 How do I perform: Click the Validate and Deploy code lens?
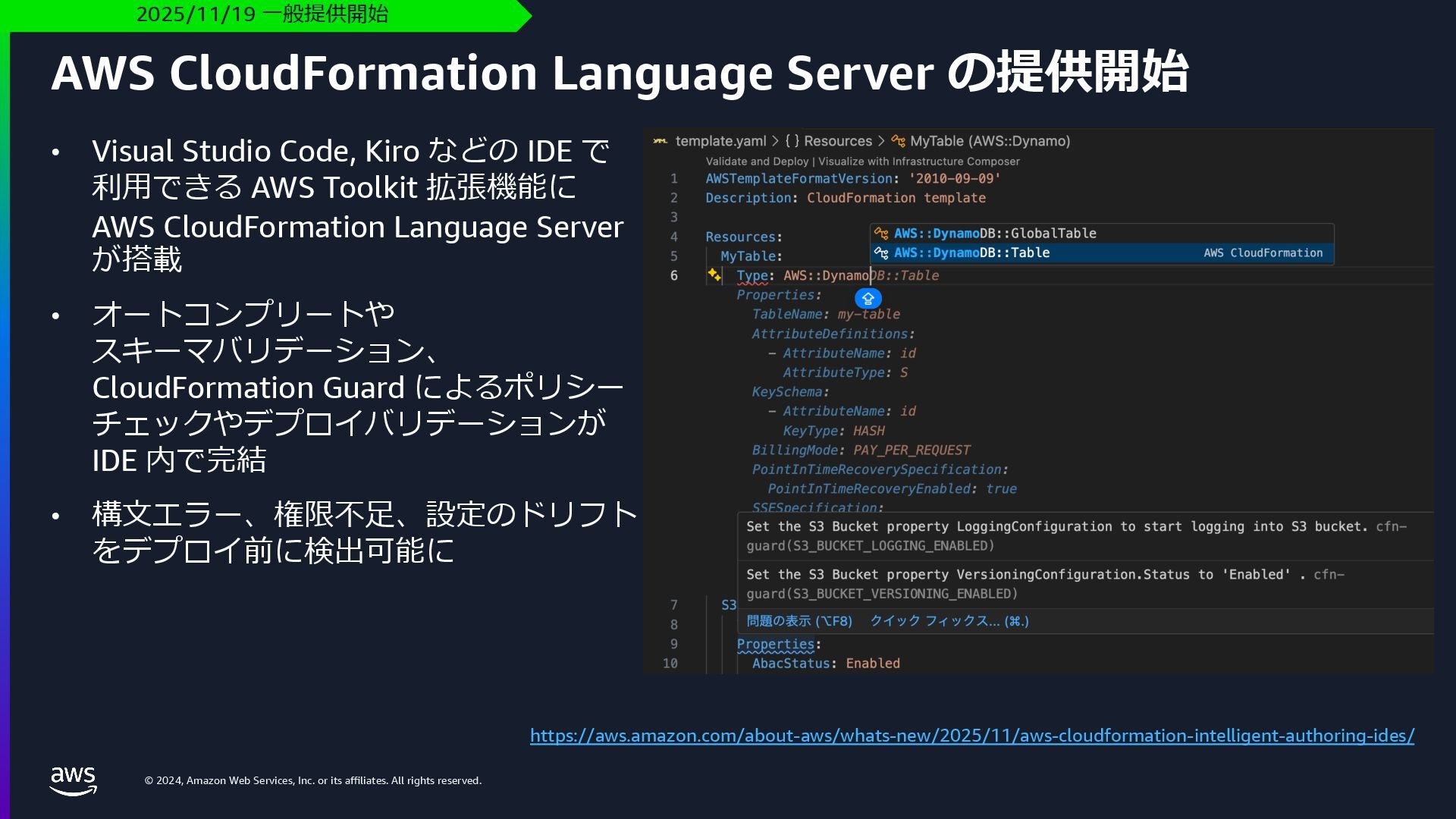pyautogui.click(x=757, y=162)
